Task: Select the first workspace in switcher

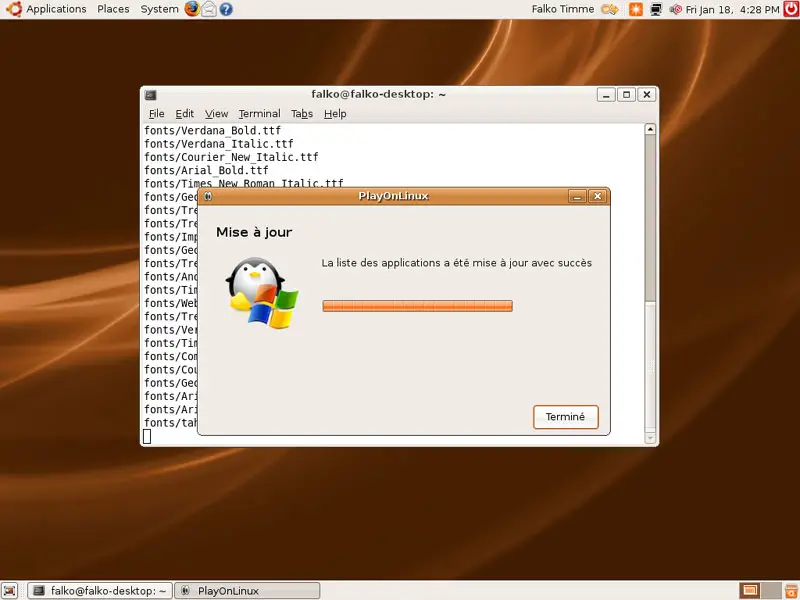Action: tap(750, 590)
